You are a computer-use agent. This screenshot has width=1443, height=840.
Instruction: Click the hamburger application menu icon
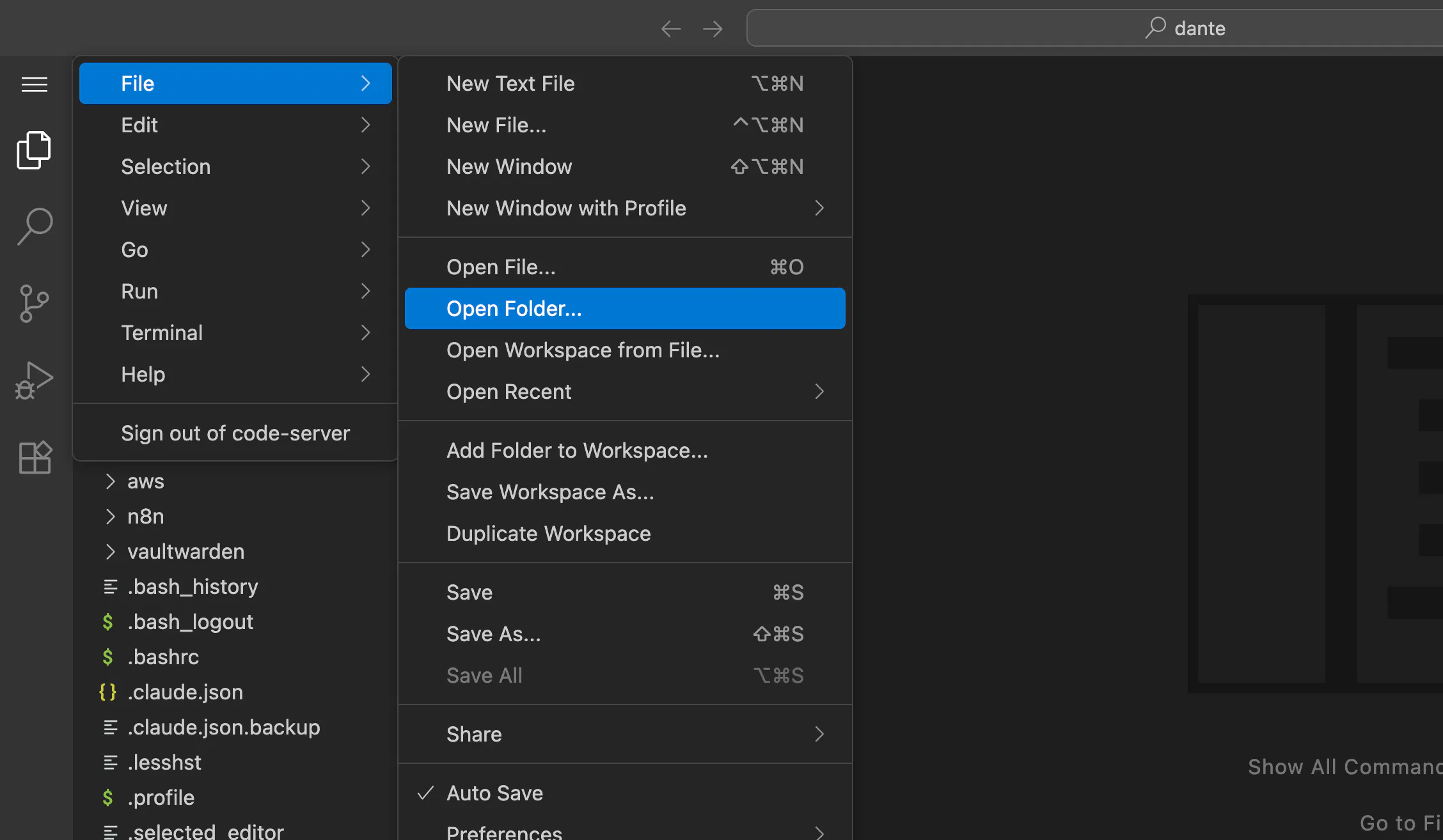point(35,84)
